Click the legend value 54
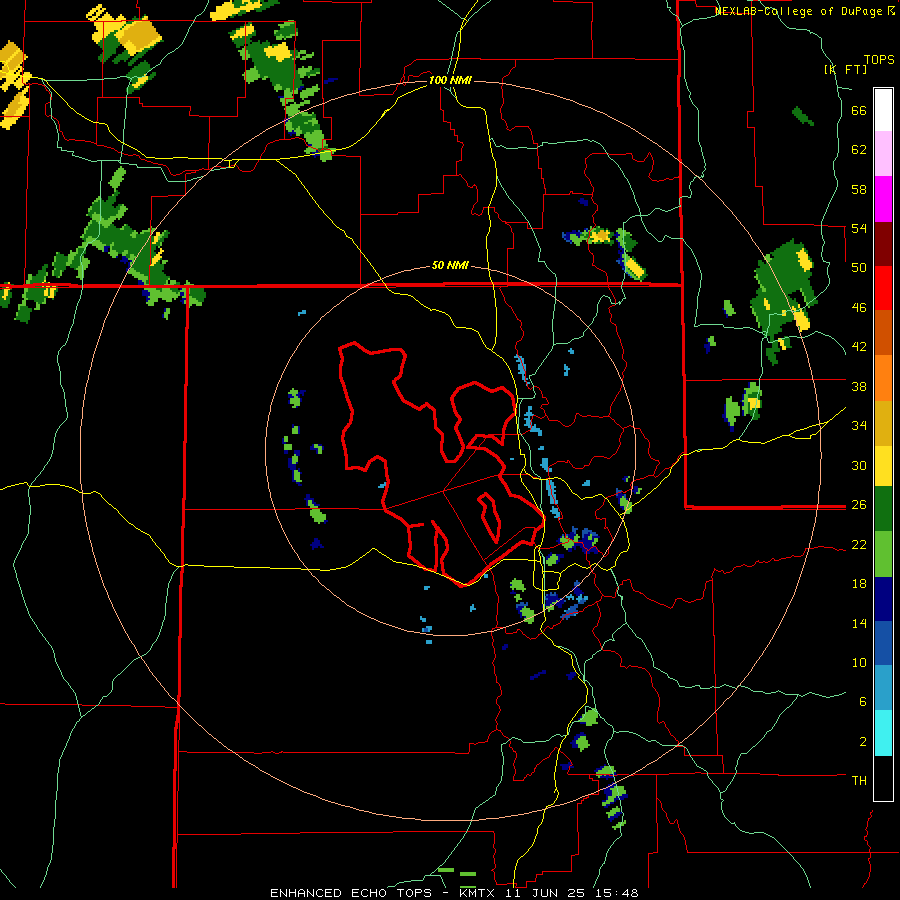The image size is (900, 900). (x=859, y=228)
